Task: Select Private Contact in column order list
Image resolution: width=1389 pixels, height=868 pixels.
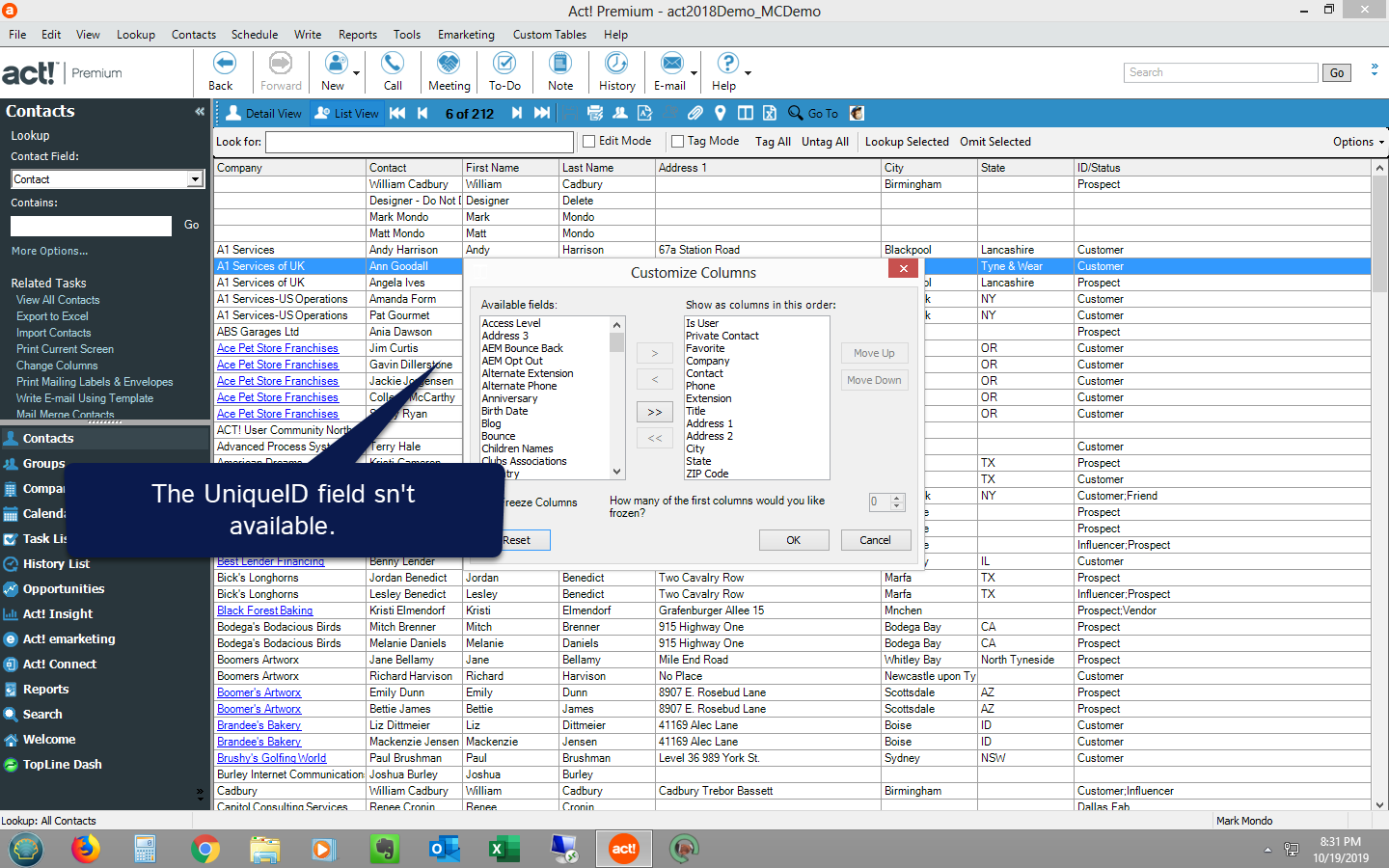Action: [x=722, y=336]
